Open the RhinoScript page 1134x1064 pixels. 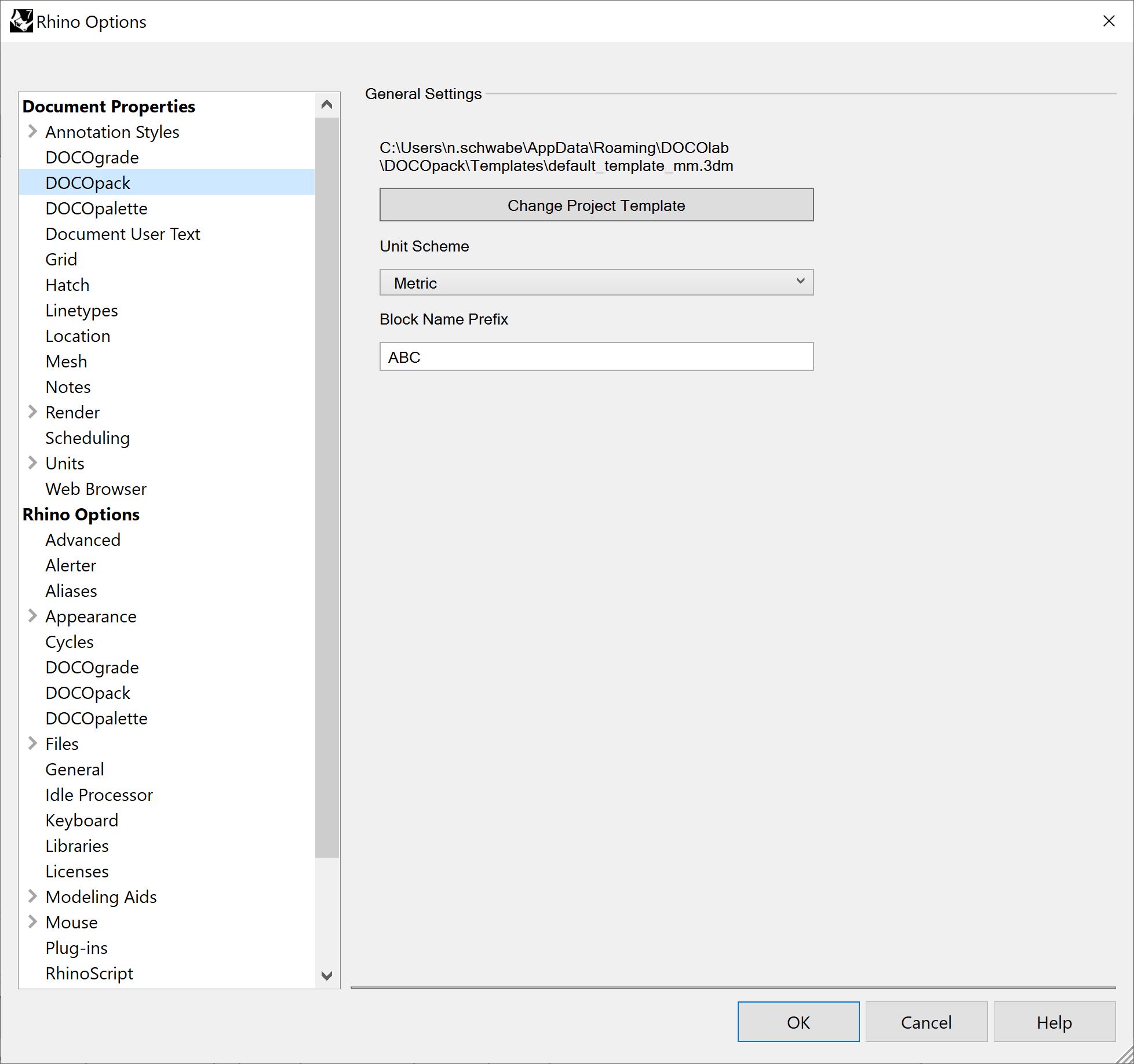click(89, 974)
